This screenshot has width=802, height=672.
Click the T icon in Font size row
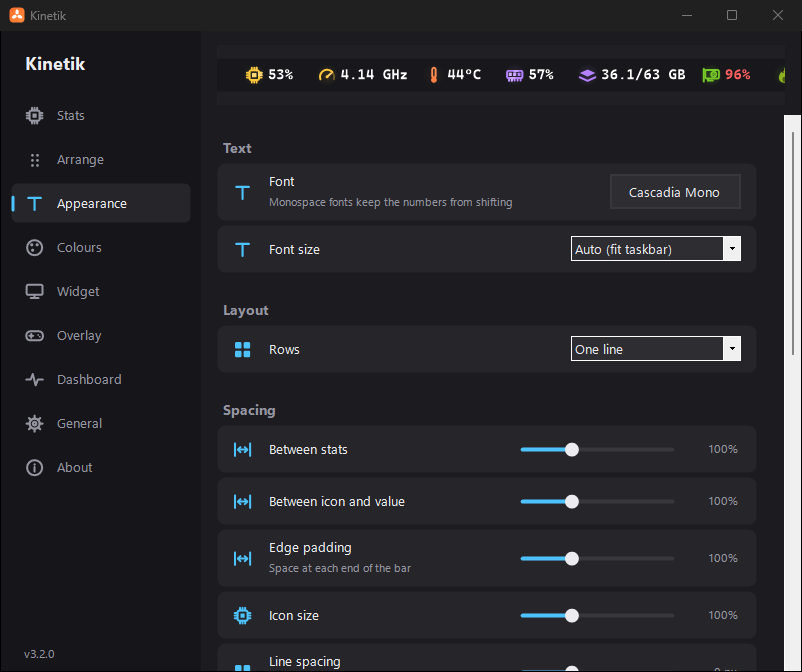click(242, 250)
